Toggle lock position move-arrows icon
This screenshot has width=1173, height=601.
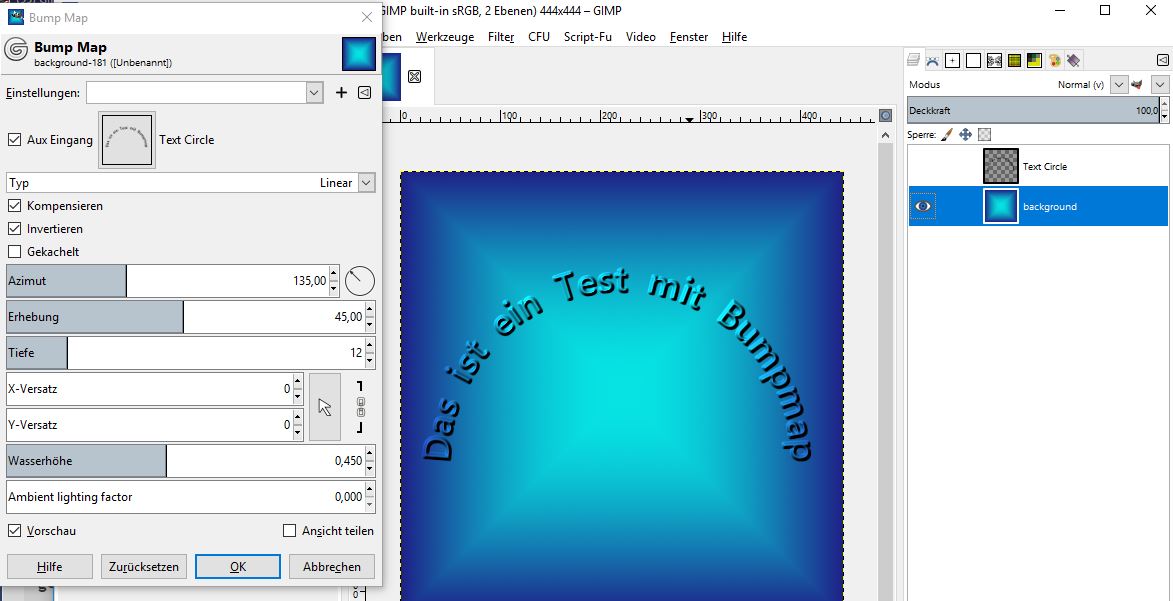click(x=965, y=135)
